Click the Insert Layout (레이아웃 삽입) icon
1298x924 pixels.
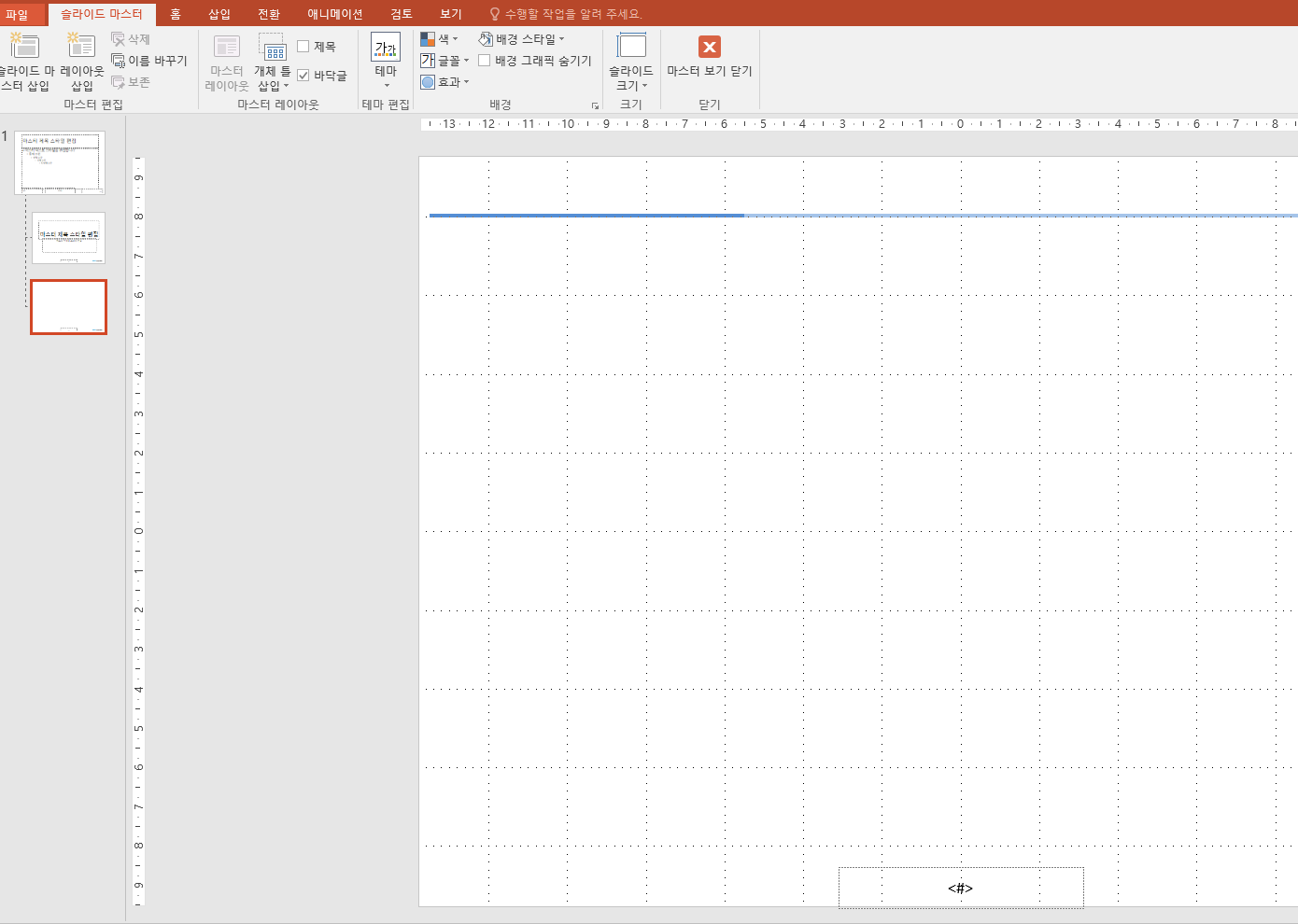[81, 46]
